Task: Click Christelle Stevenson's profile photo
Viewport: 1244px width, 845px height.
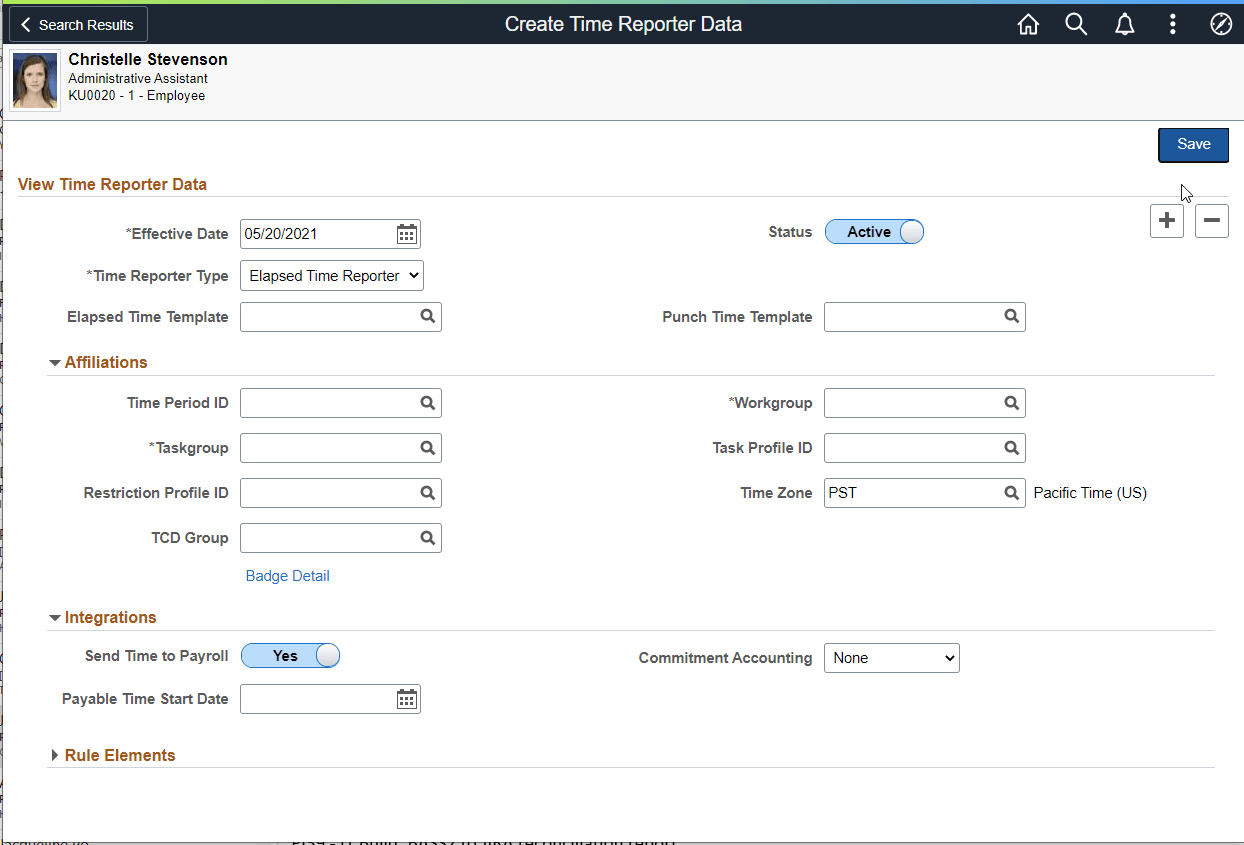Action: click(34, 78)
